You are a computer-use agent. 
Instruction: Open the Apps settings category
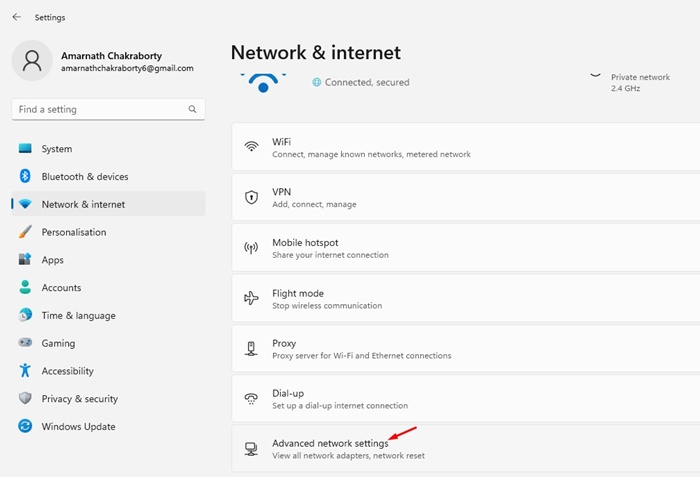108,259
